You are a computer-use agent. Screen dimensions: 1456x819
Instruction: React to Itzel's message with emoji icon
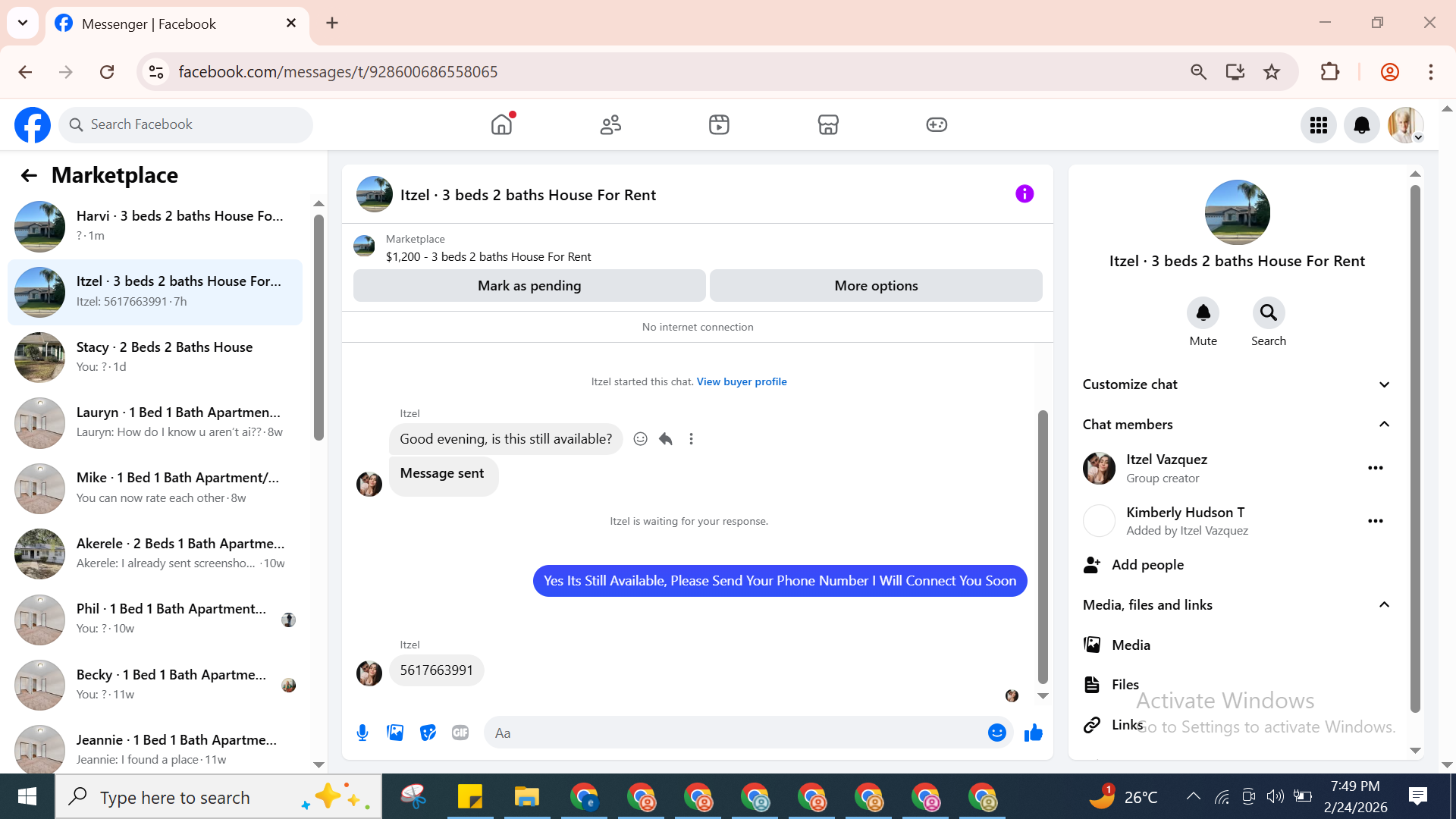tap(640, 439)
